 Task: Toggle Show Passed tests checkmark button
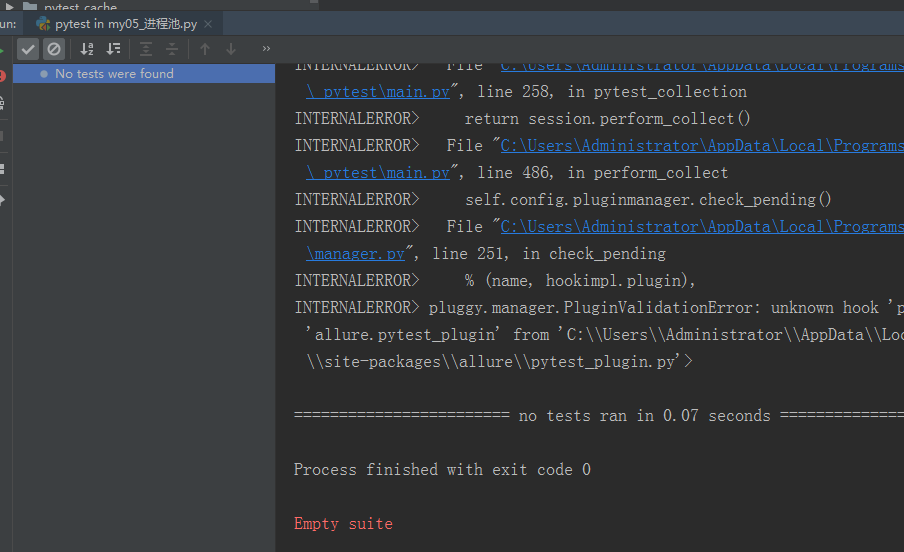pyautogui.click(x=28, y=49)
